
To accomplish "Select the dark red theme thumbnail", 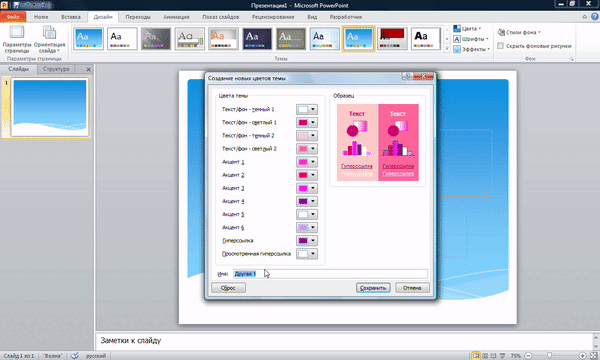I will 392,39.
